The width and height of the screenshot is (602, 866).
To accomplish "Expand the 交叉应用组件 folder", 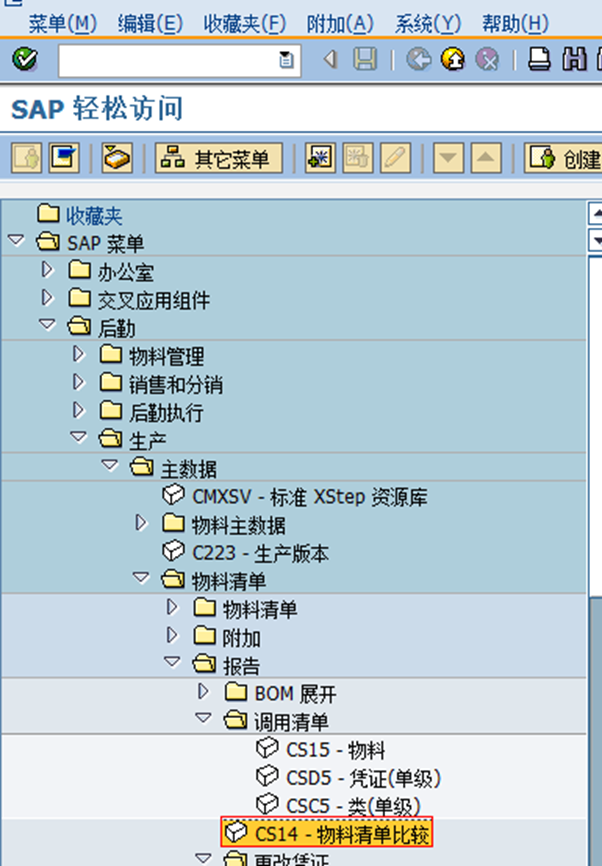I will pos(47,298).
